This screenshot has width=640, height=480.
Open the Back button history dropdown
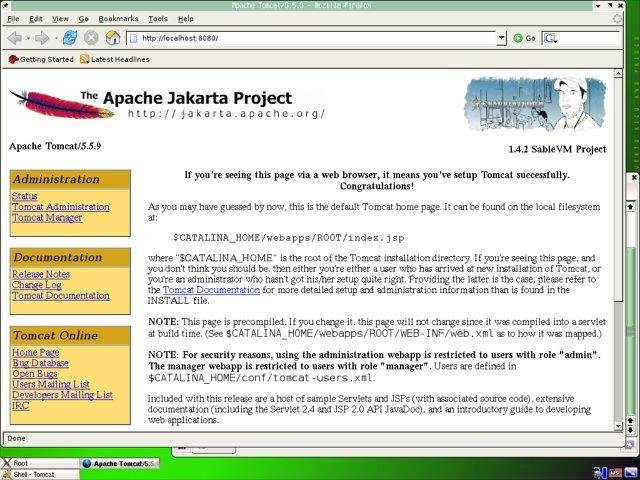[x=28, y=38]
